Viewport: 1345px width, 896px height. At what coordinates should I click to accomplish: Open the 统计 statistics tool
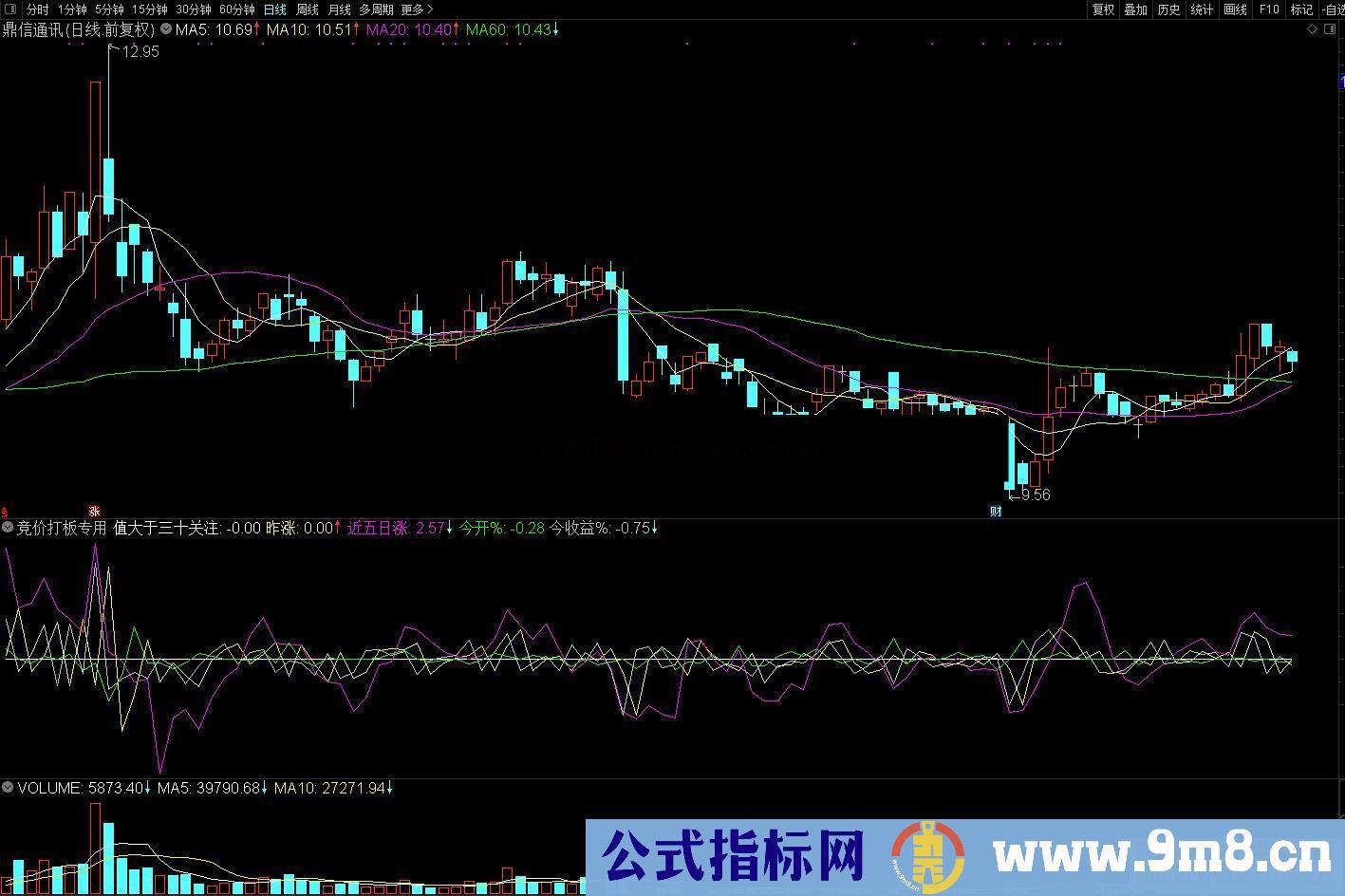point(1200,9)
